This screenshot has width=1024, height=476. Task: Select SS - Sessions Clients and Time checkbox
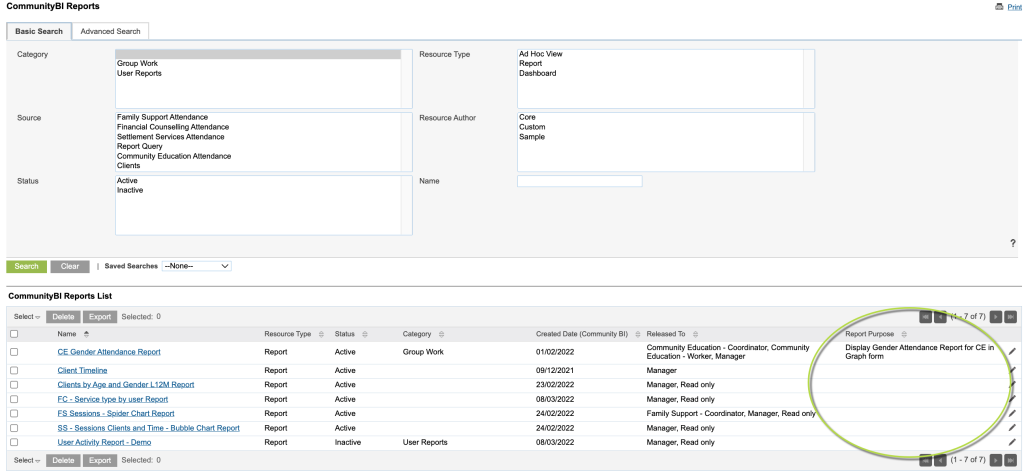coord(14,428)
